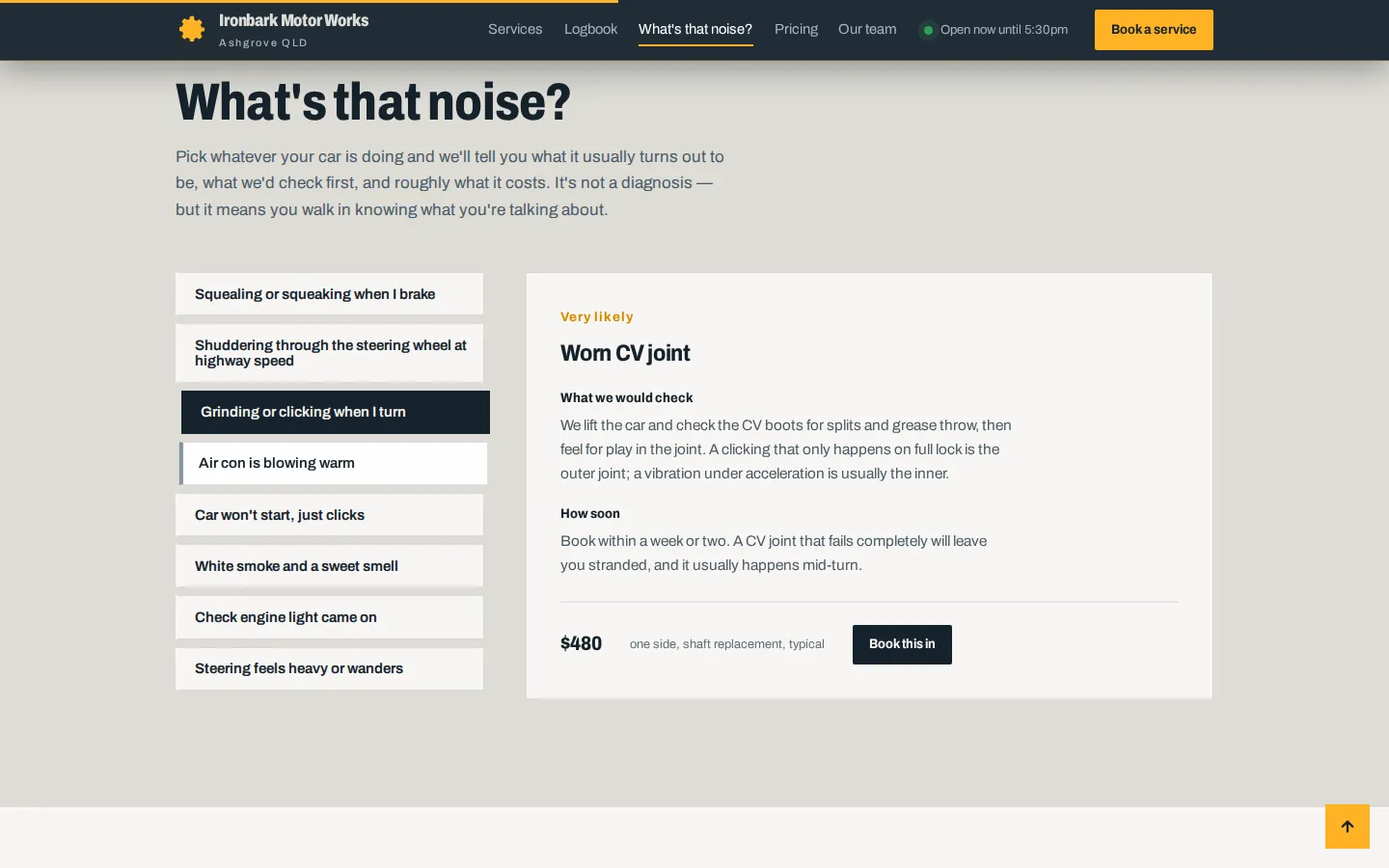Click the How soon subheading
Viewport: 1389px width, 868px height.
point(590,513)
